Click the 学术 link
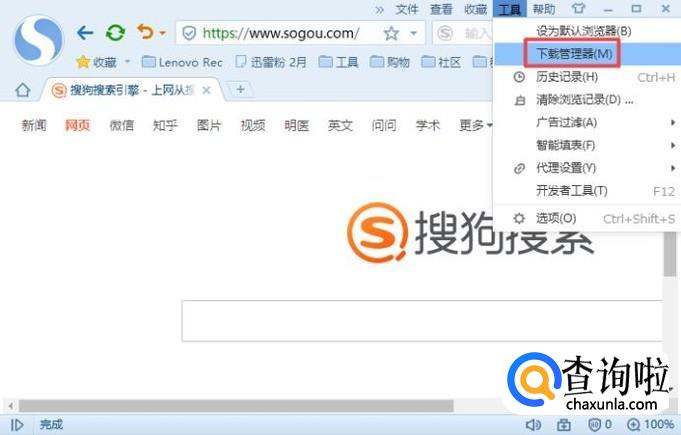681x435 pixels. tap(428, 125)
